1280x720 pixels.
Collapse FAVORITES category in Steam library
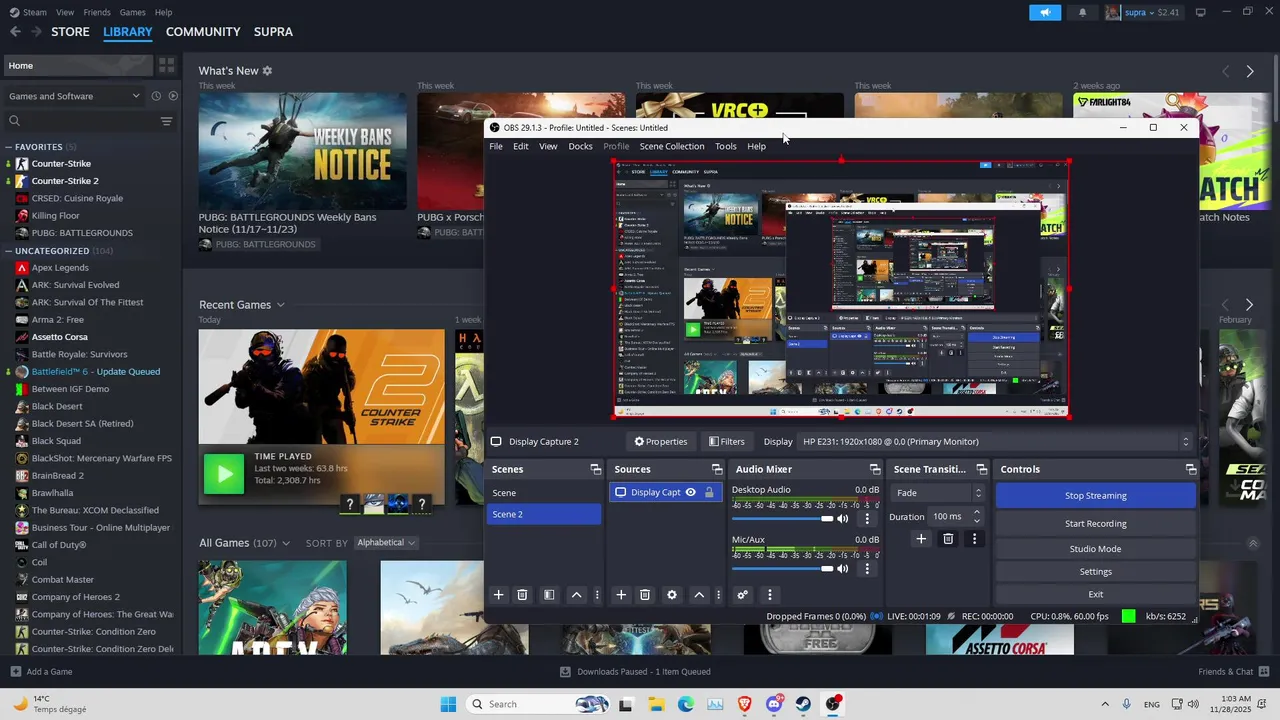tap(9, 147)
